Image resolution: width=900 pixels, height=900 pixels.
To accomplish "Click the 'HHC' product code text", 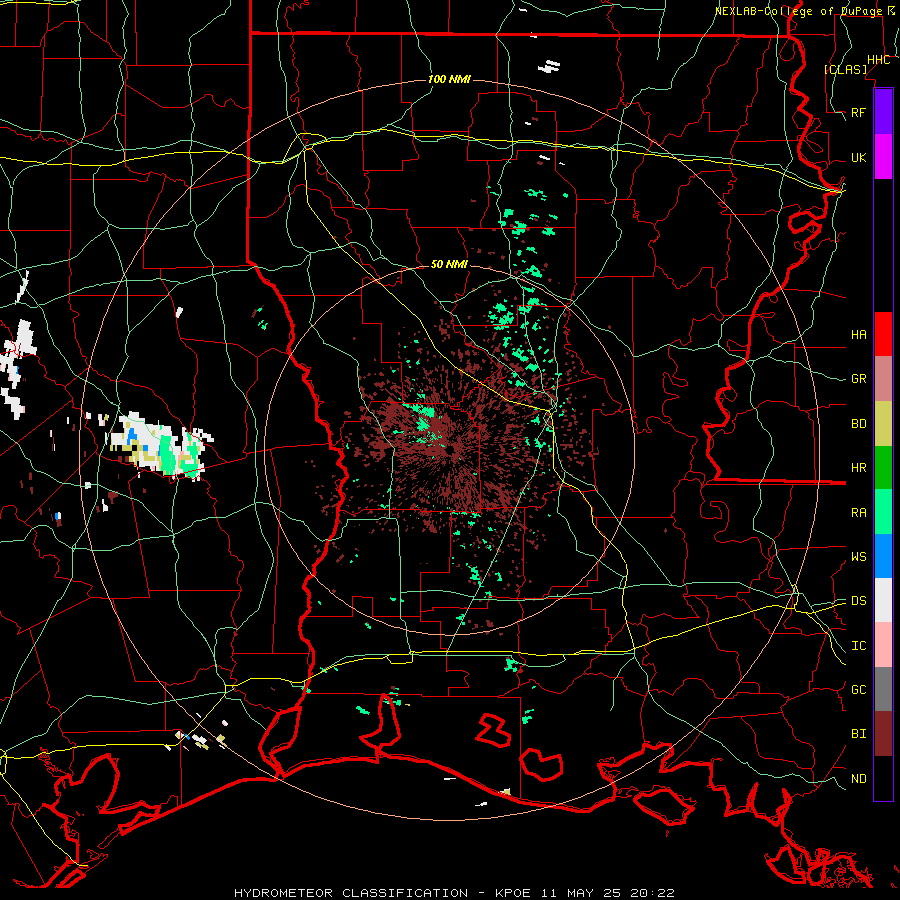I will (x=878, y=60).
